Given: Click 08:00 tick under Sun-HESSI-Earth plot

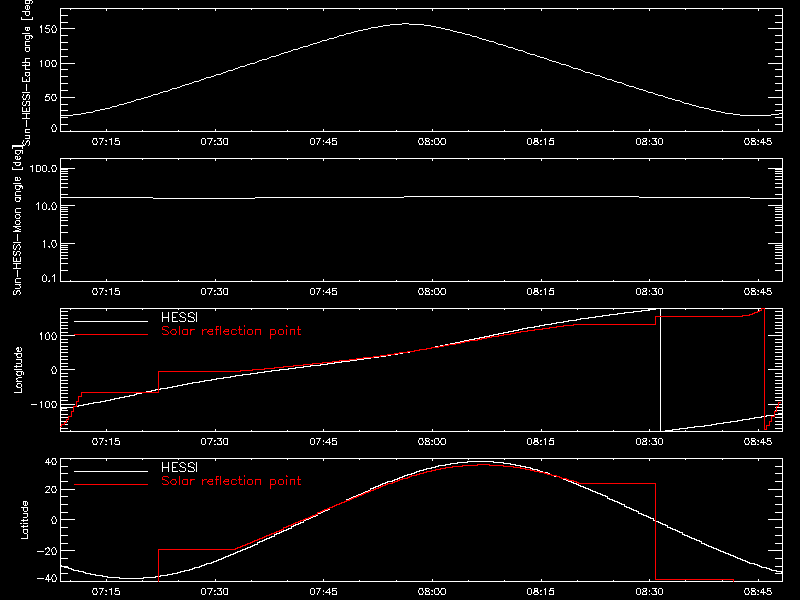Looking at the screenshot, I should click(x=432, y=142).
